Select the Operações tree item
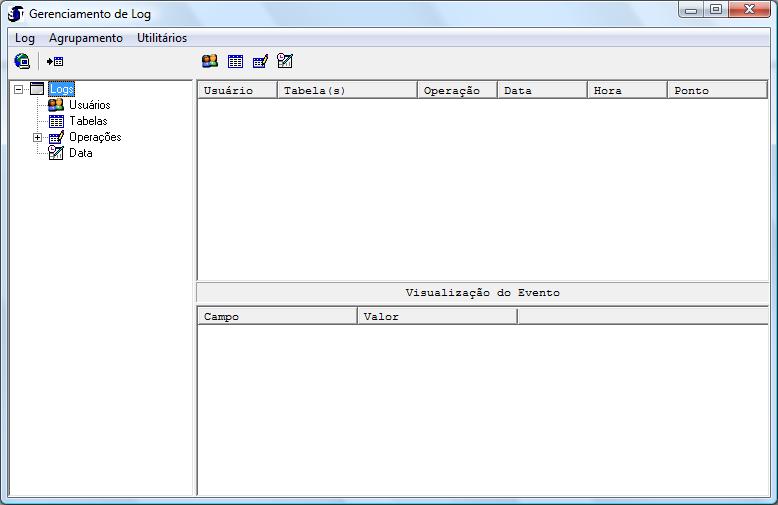The image size is (778, 505). (x=95, y=137)
